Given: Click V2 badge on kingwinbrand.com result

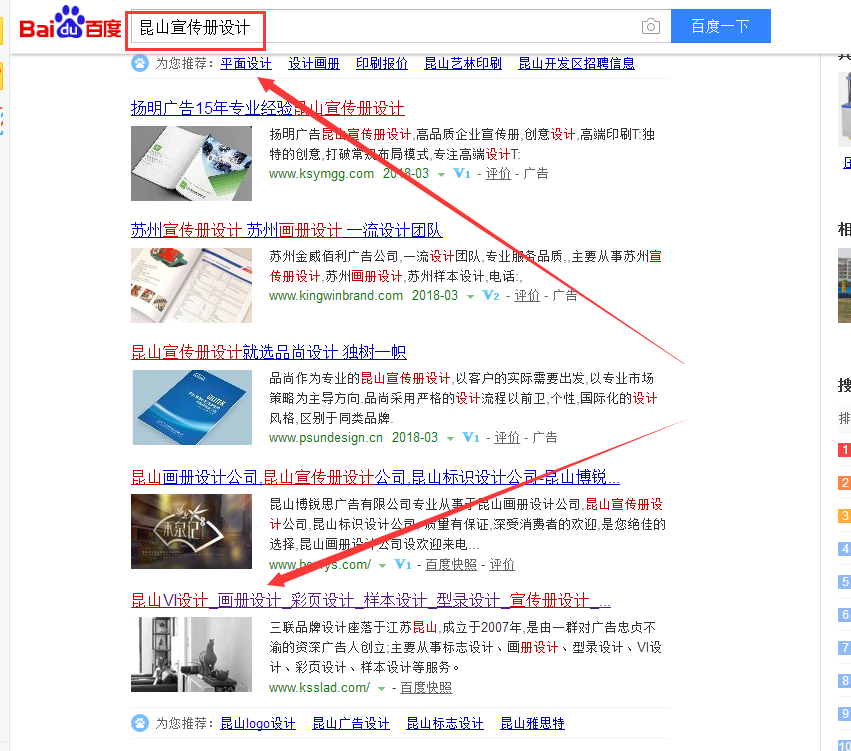Looking at the screenshot, I should tap(491, 296).
